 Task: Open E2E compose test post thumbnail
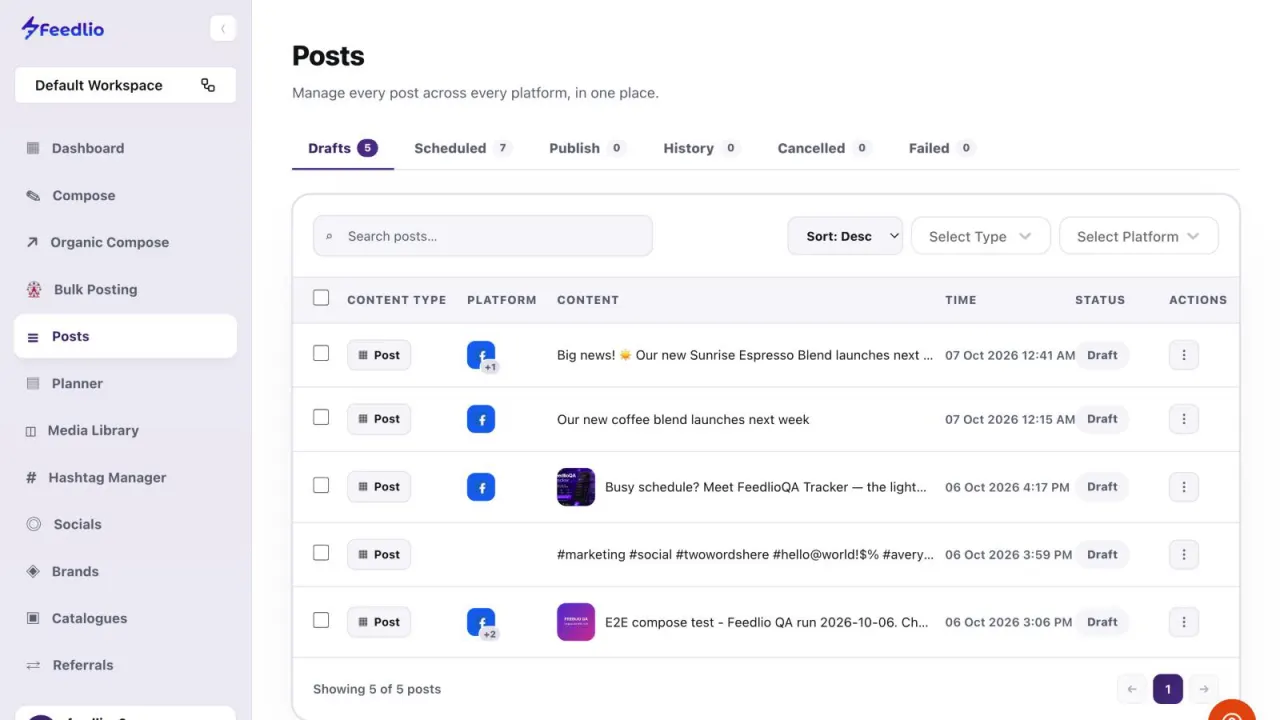576,622
